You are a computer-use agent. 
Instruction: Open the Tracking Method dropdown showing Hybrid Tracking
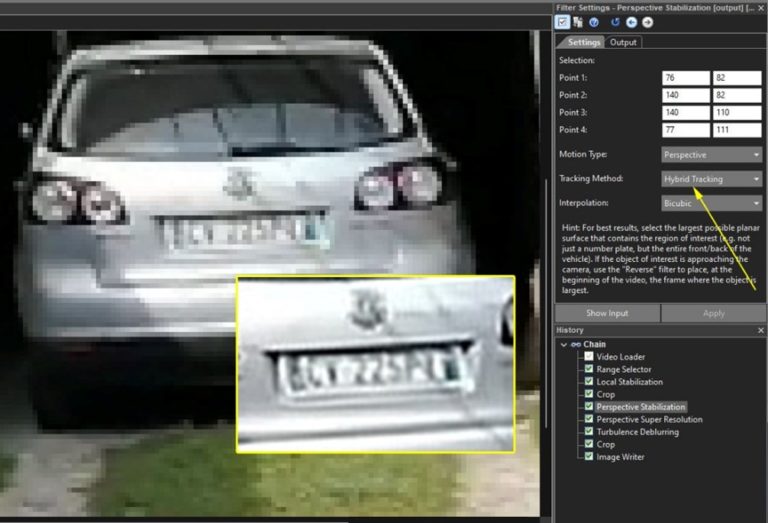pos(712,179)
